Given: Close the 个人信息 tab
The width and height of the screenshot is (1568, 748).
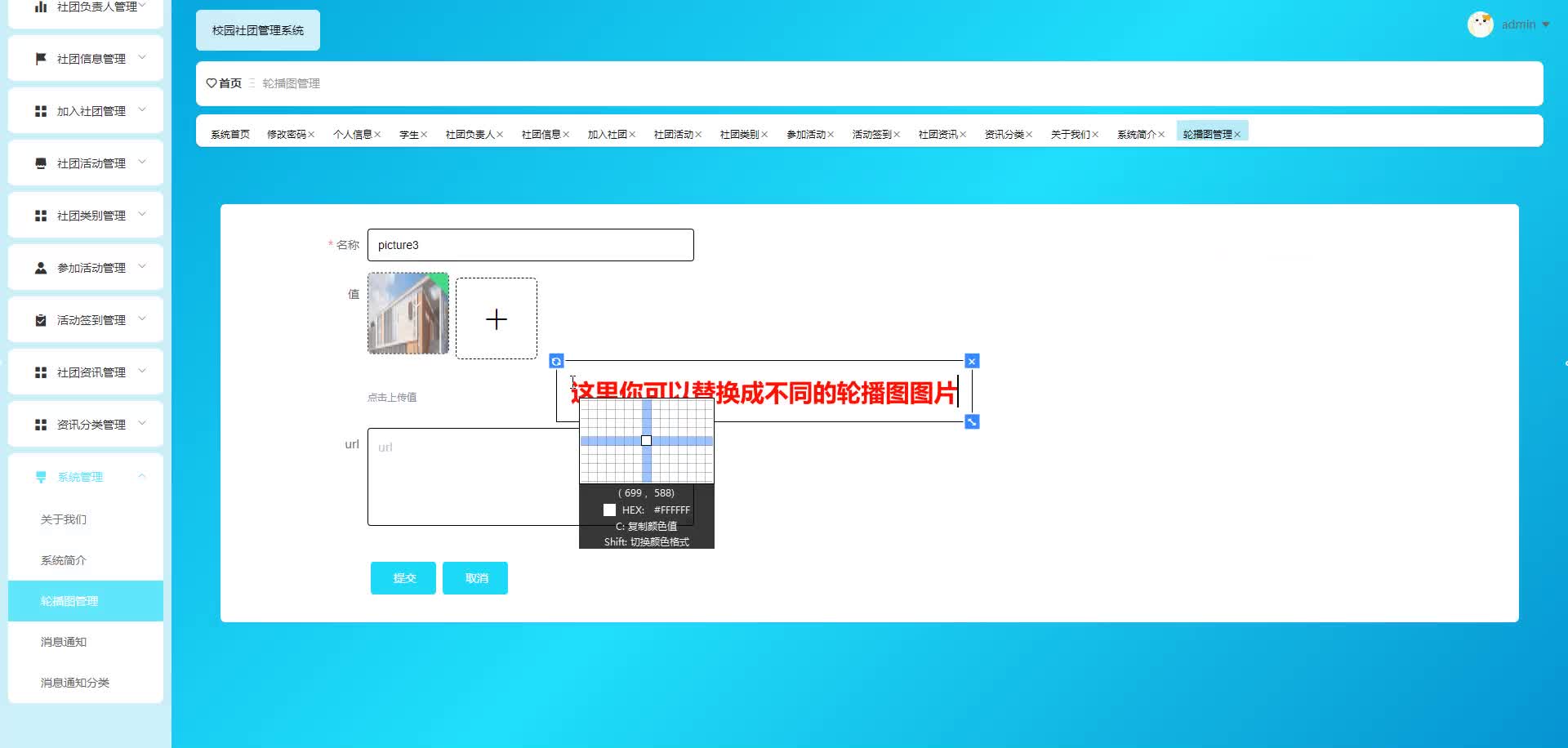Looking at the screenshot, I should coord(377,135).
